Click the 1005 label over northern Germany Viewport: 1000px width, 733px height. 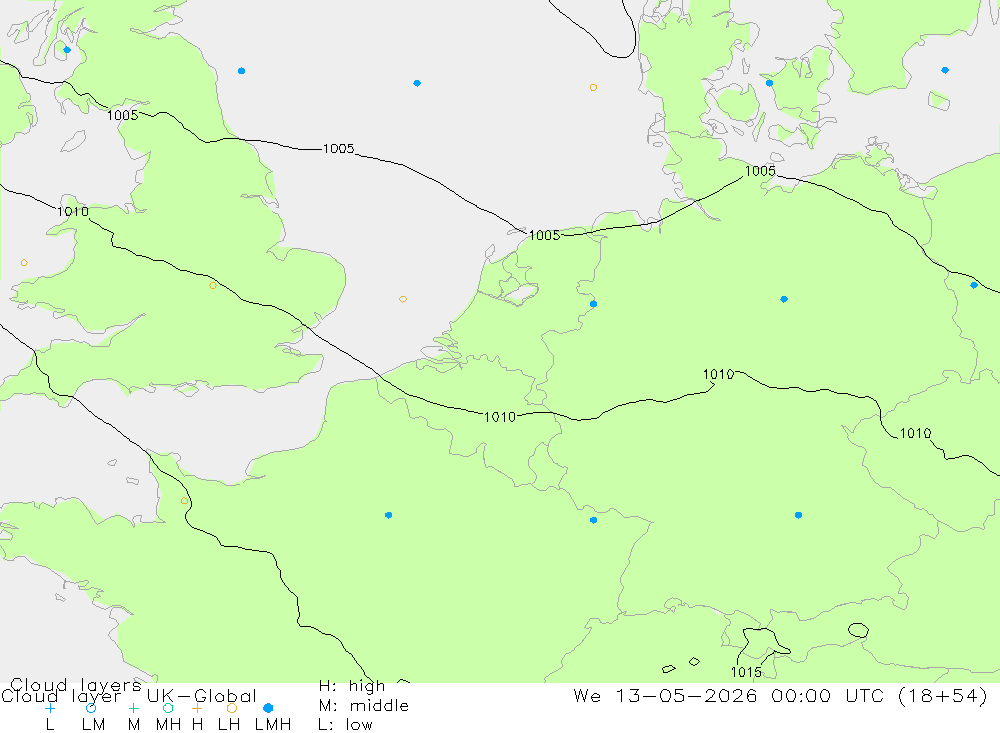pyautogui.click(x=760, y=171)
